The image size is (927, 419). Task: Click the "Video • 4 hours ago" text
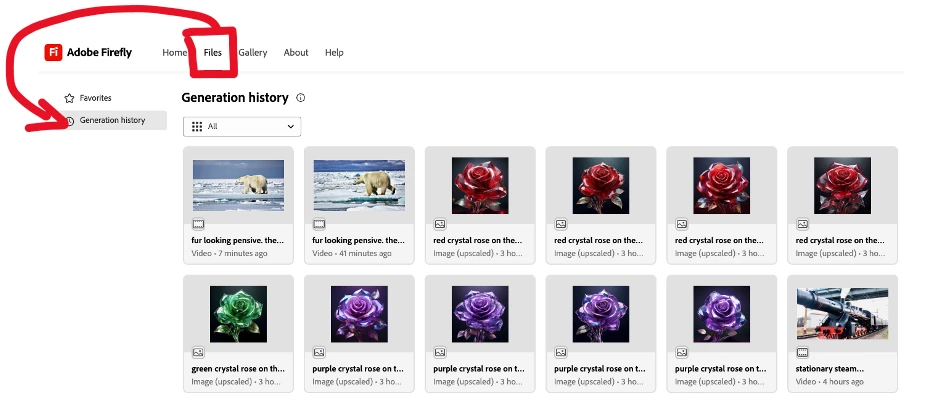click(x=829, y=382)
